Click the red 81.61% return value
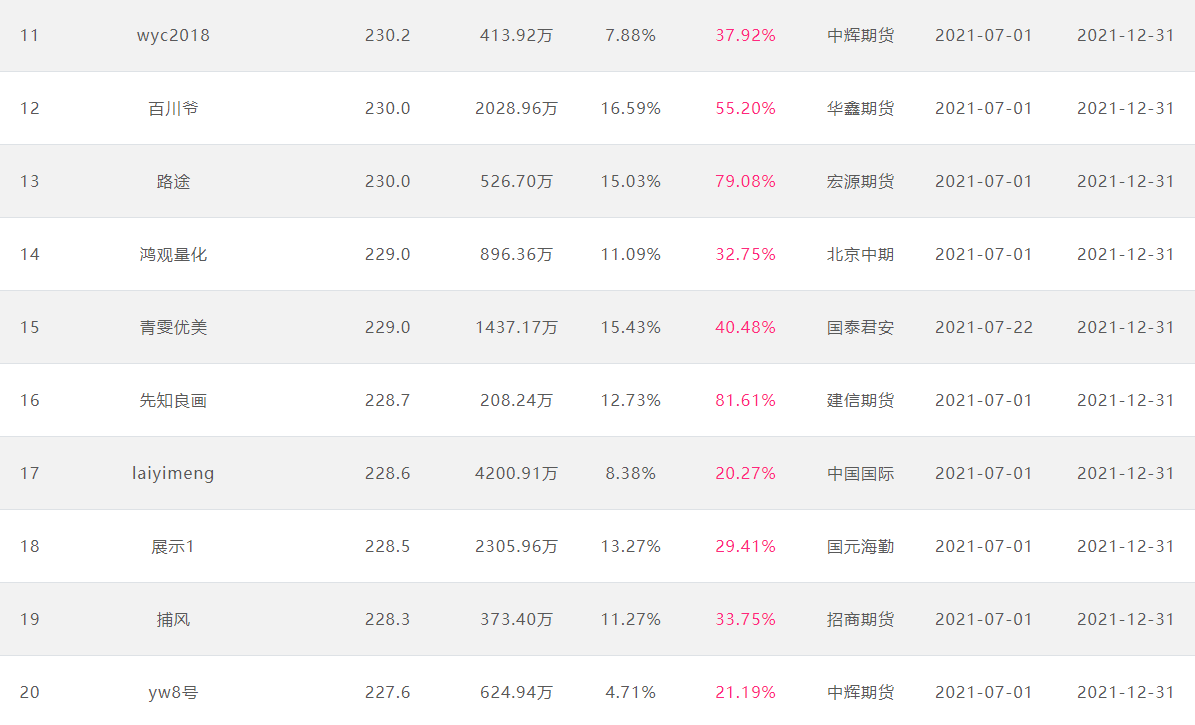Viewport: 1195px width, 725px height. 745,400
